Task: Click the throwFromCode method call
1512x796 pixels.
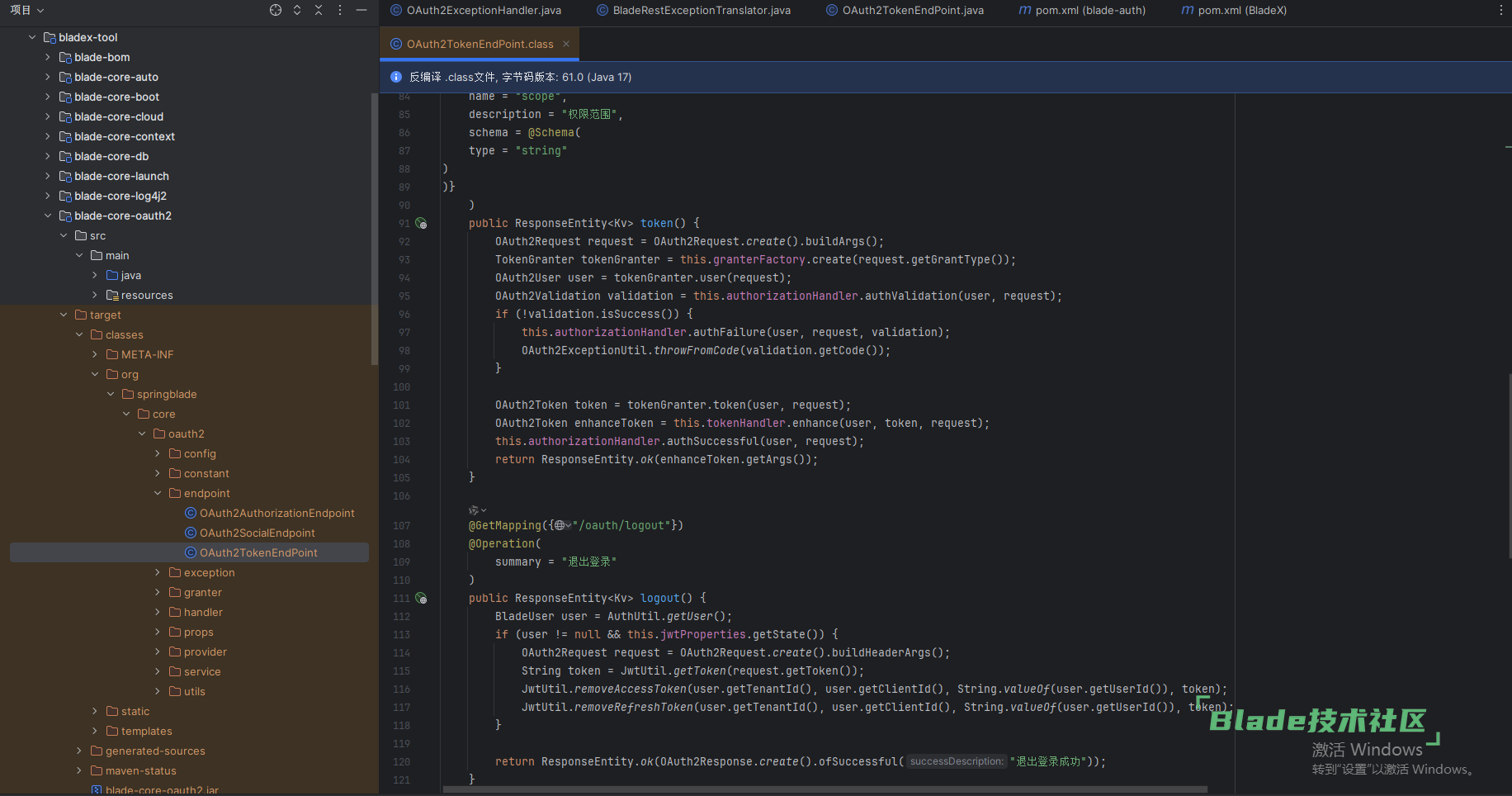Action: 697,351
